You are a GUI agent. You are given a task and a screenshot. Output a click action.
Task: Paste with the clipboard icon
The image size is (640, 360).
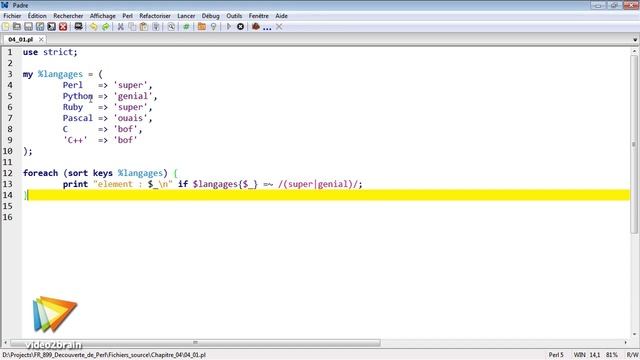tap(144, 27)
